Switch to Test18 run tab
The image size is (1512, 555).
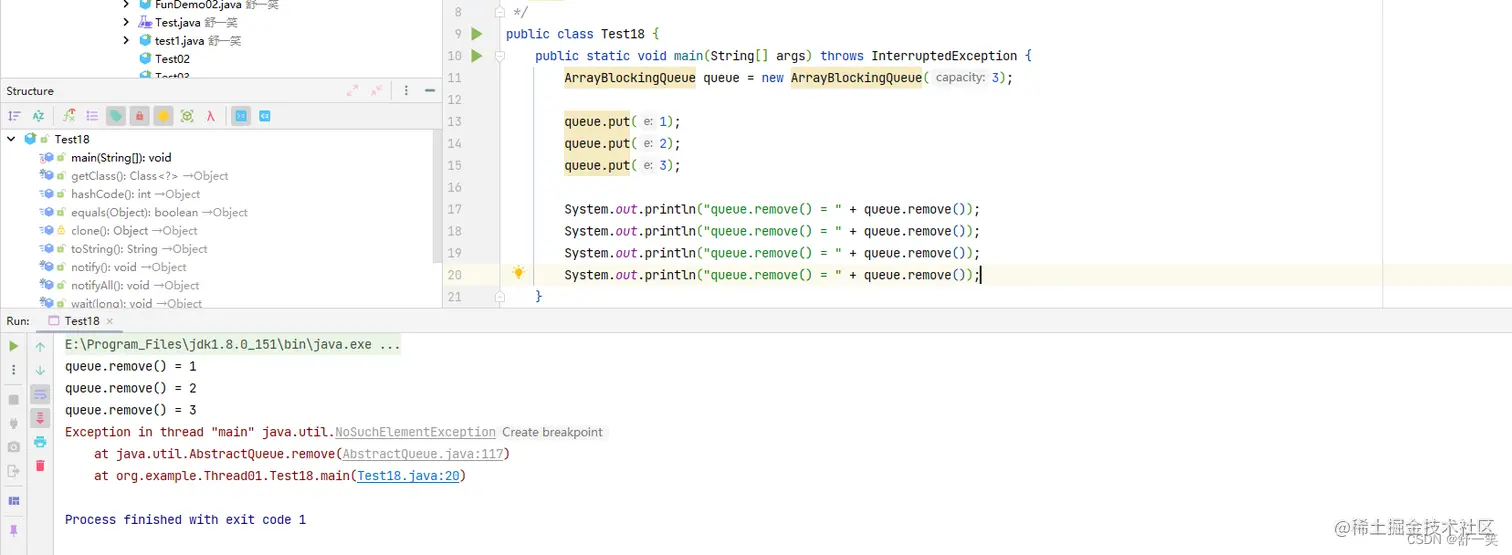tap(82, 321)
